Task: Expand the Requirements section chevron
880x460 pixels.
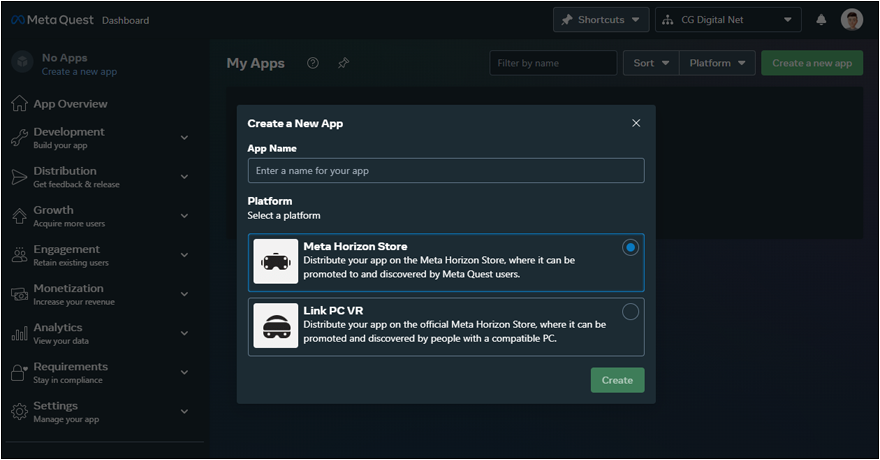Action: (184, 372)
